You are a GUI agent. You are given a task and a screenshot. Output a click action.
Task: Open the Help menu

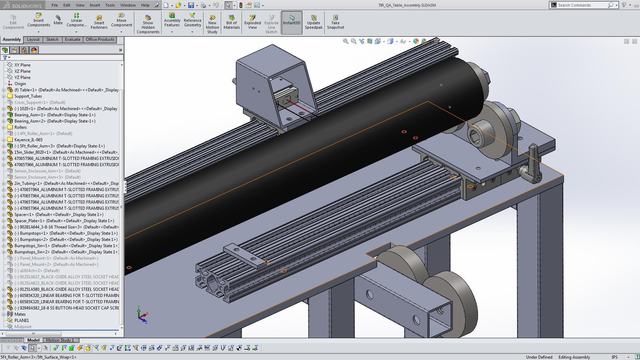[x=145, y=5]
